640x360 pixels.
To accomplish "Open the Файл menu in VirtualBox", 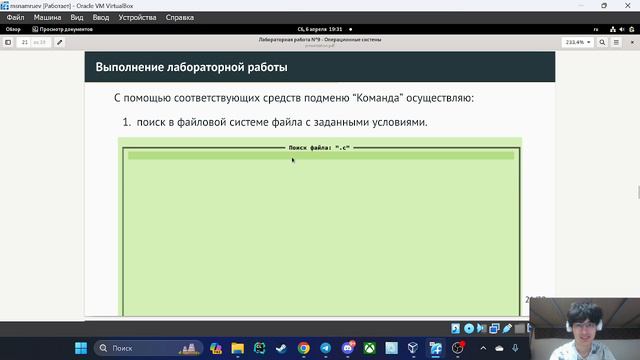I will [15, 18].
